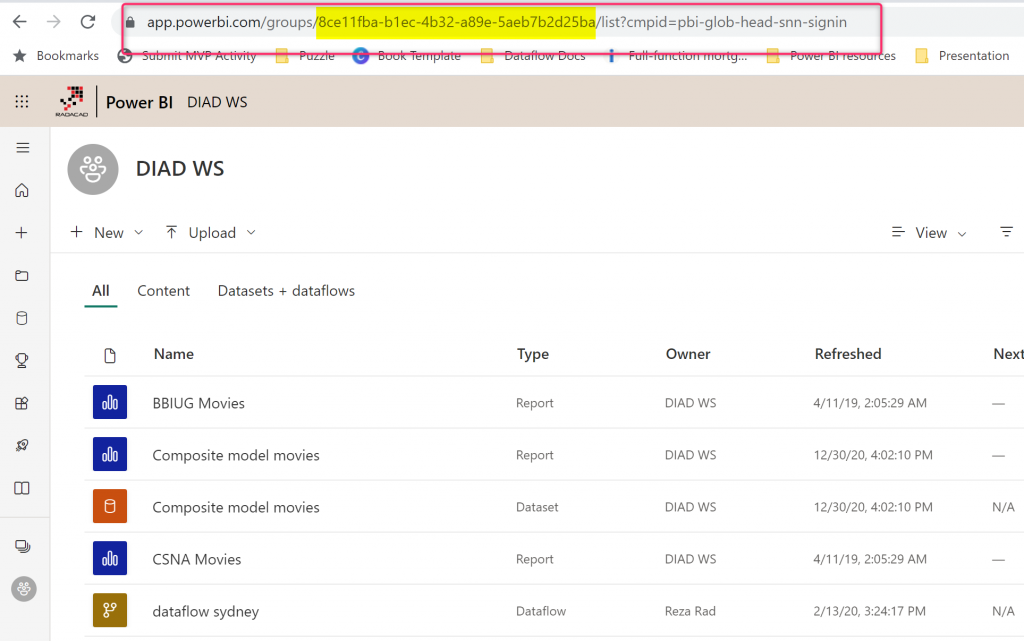Open Browse folder icon in sidebar
The image size is (1024, 641).
tap(22, 276)
